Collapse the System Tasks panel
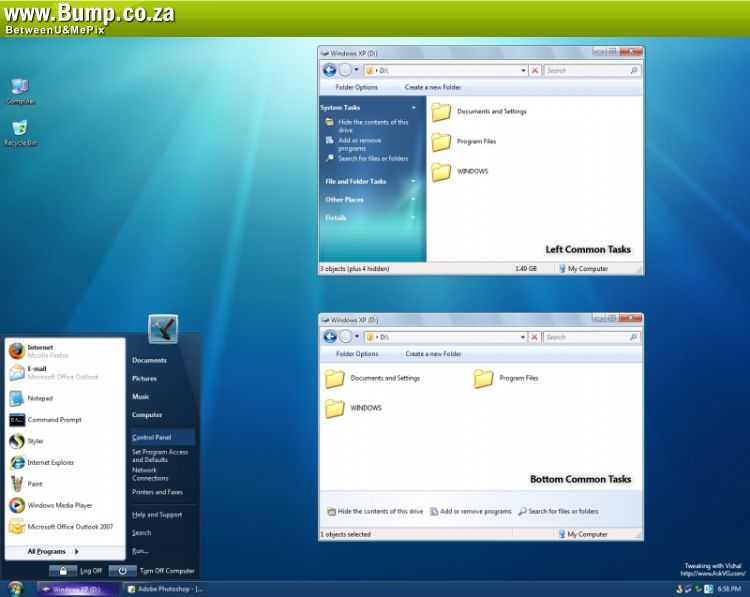 (413, 107)
